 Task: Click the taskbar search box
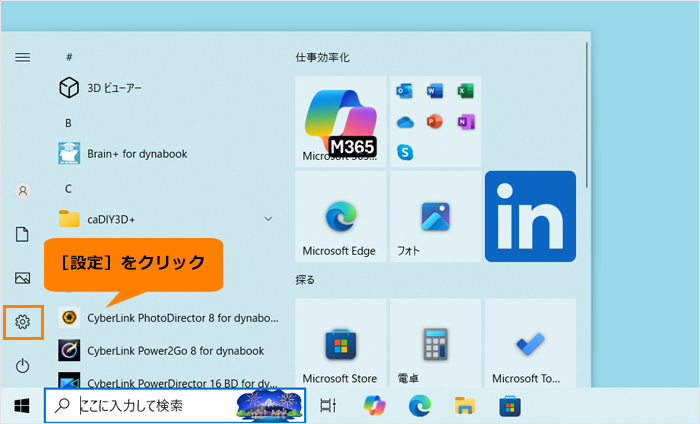(175, 405)
